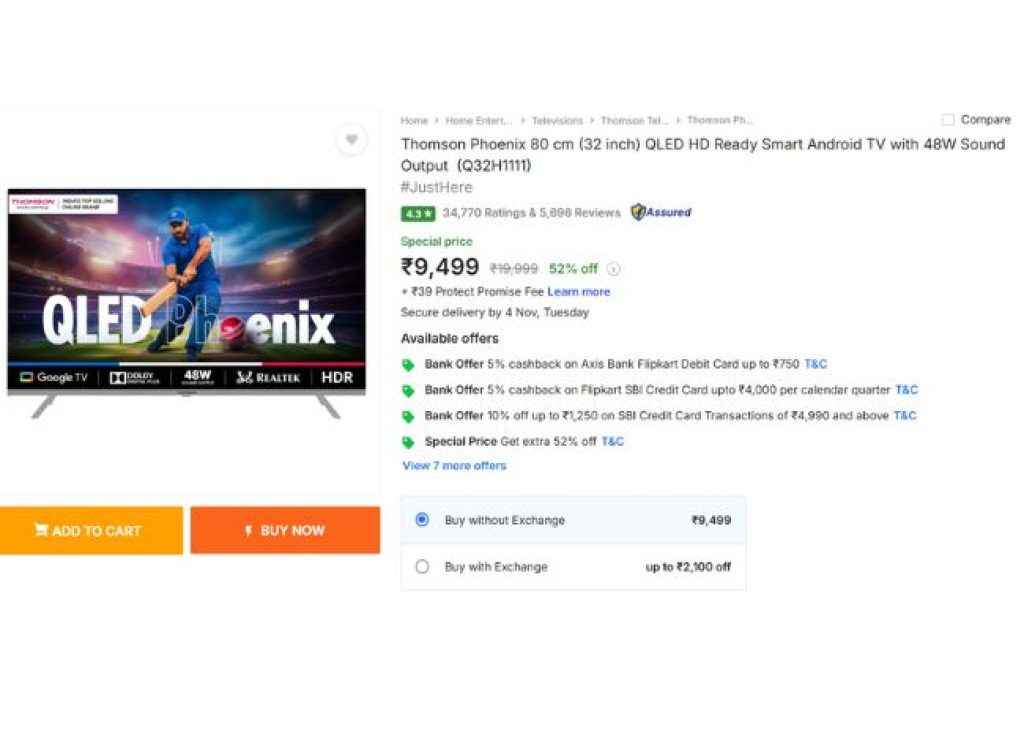
Task: Click the green 4.3 star rating badge
Action: [418, 213]
